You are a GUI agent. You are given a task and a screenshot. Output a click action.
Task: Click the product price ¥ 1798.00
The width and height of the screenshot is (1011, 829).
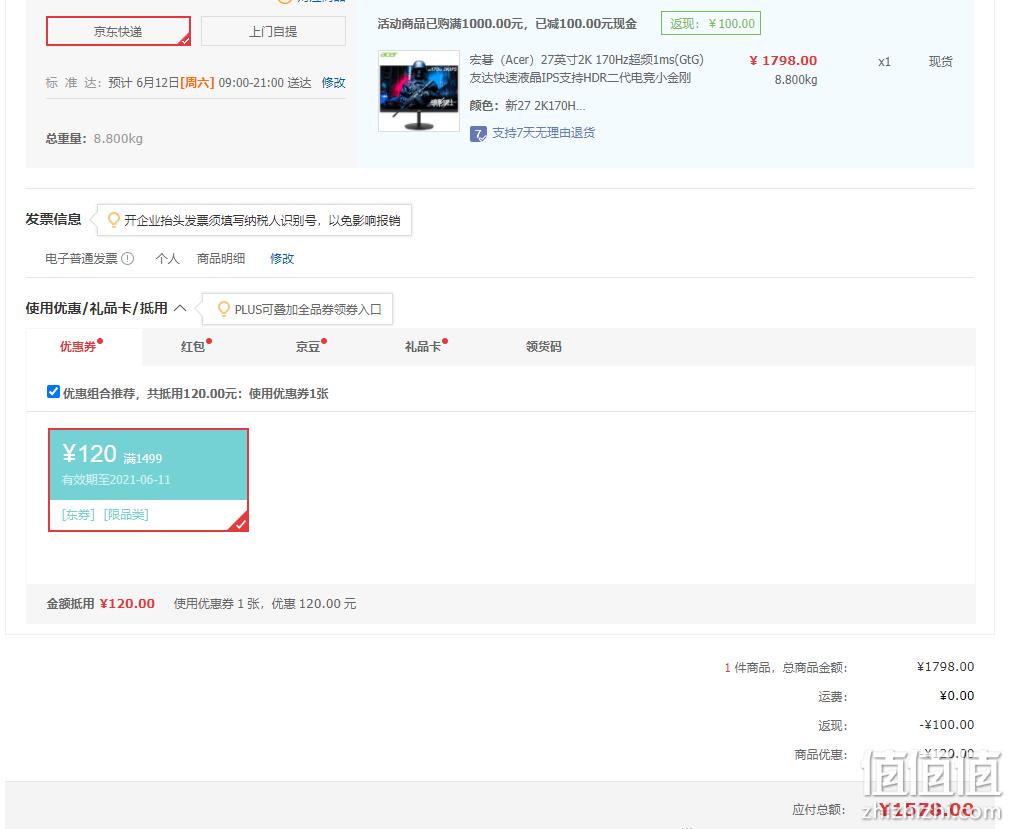tap(783, 61)
